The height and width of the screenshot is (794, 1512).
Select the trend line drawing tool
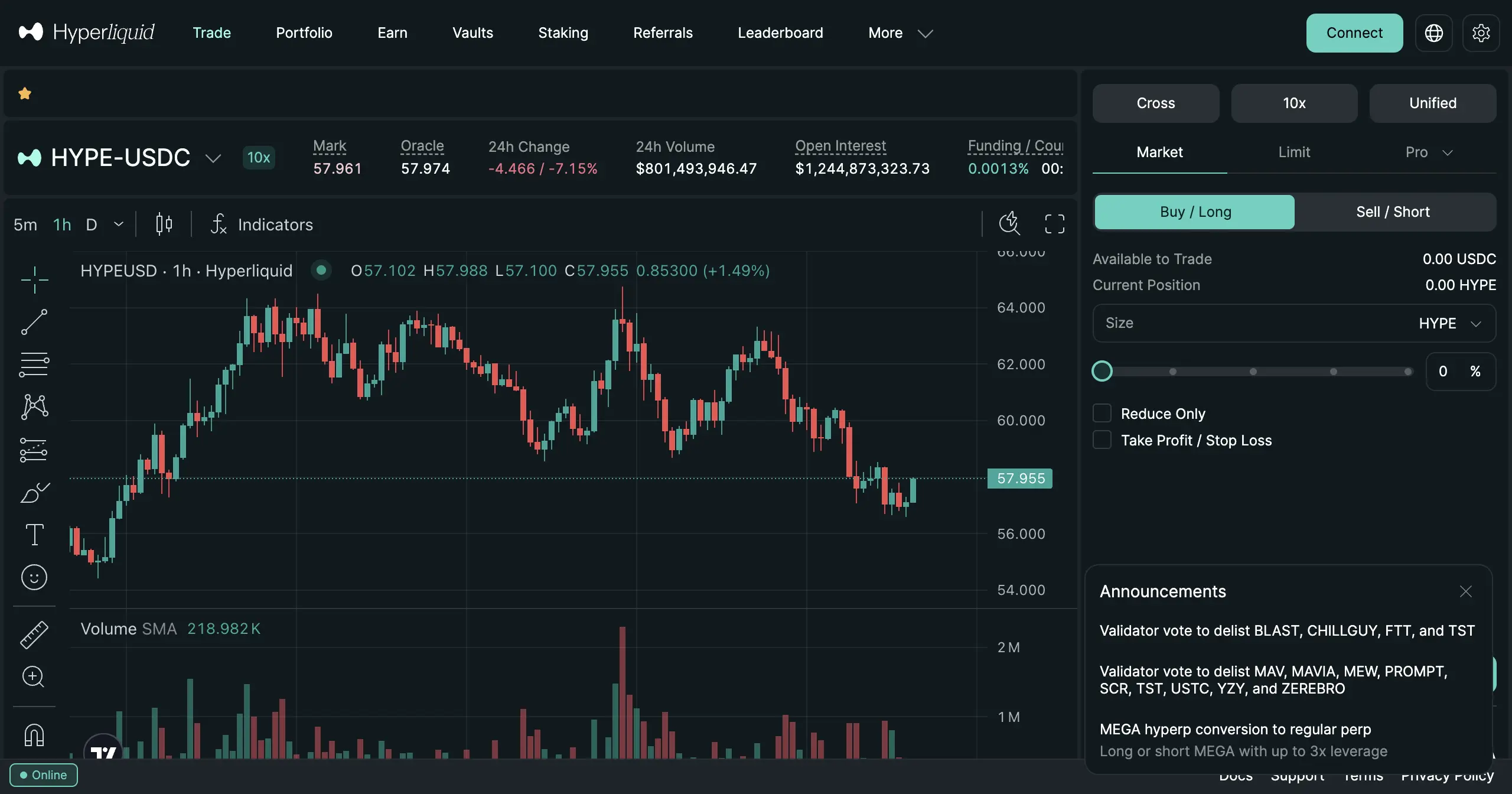[x=34, y=322]
